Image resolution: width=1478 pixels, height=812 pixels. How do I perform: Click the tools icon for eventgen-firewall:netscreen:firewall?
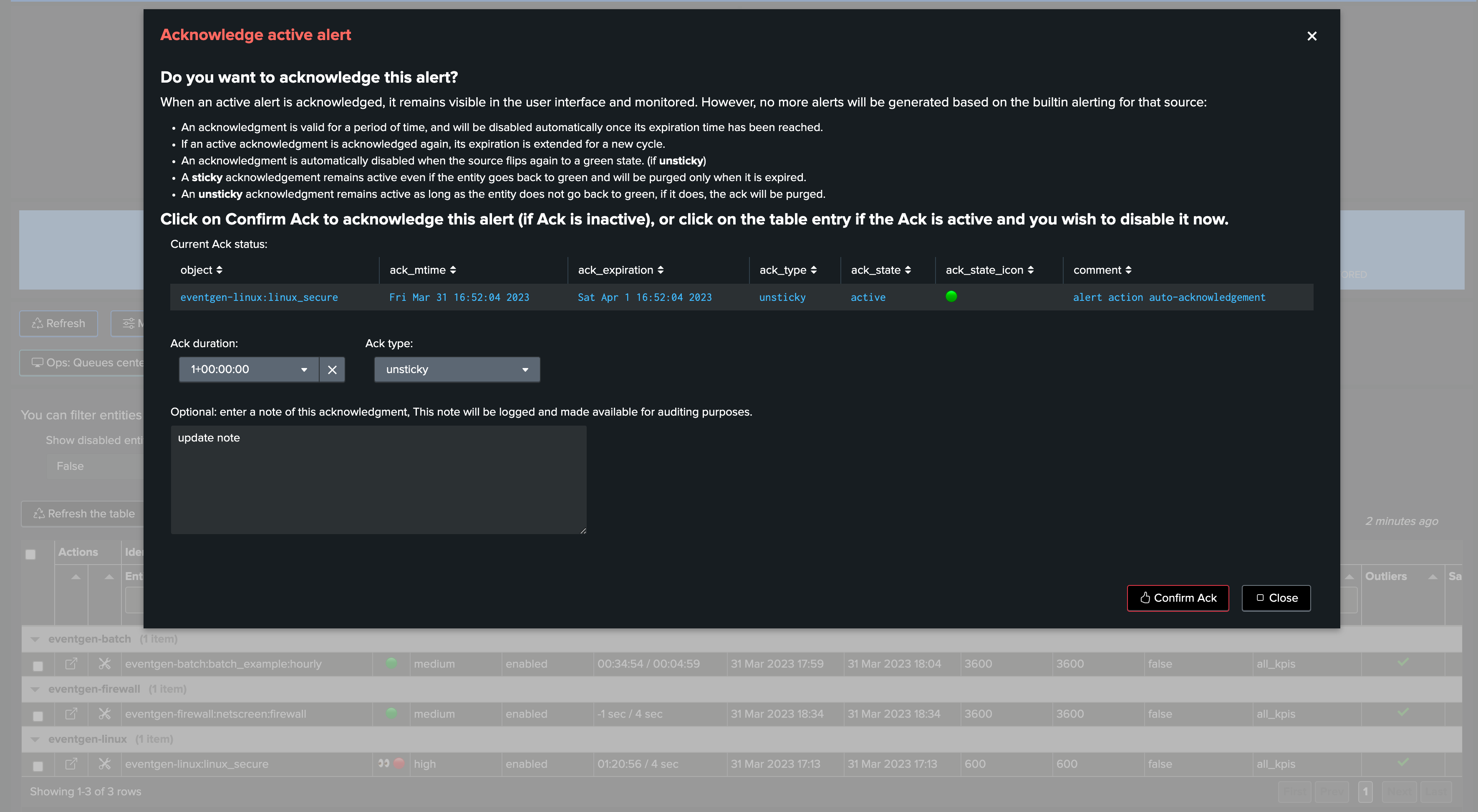click(x=104, y=714)
